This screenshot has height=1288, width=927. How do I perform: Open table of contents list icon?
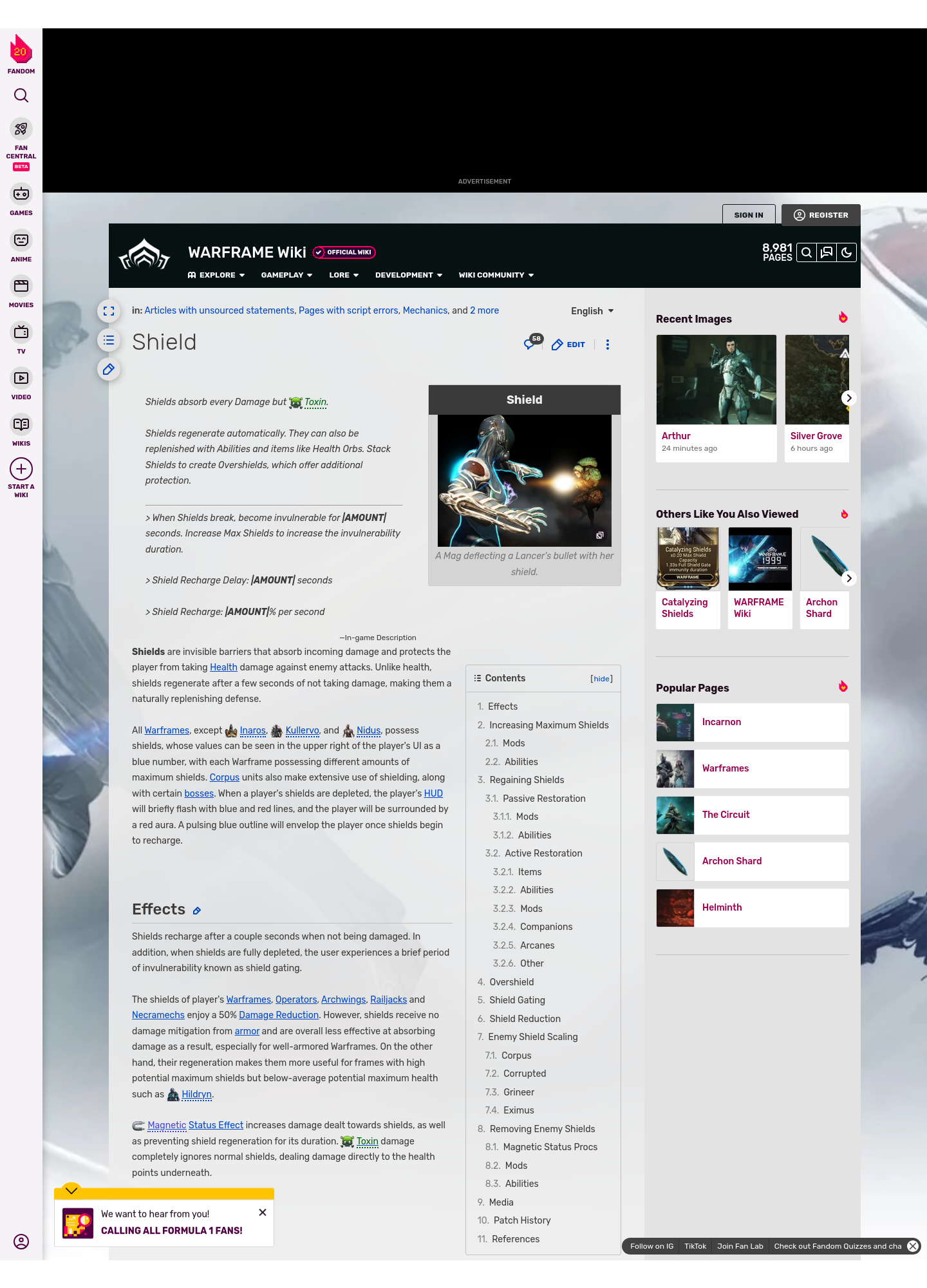[109, 340]
